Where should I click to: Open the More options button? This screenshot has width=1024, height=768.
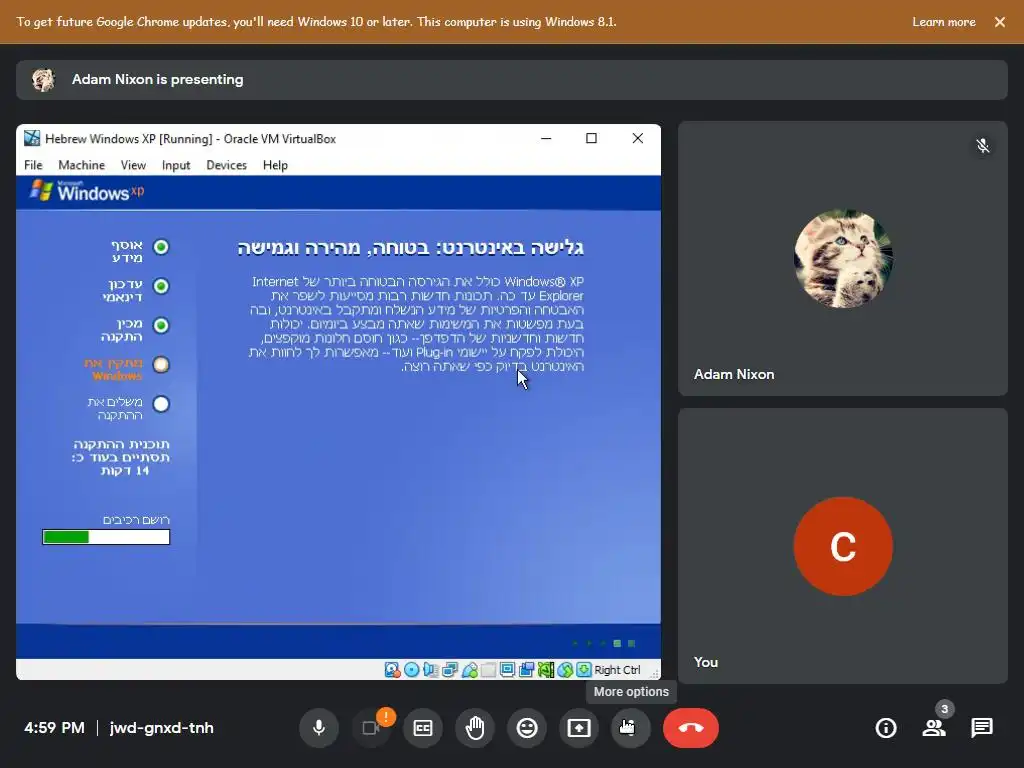tap(631, 728)
